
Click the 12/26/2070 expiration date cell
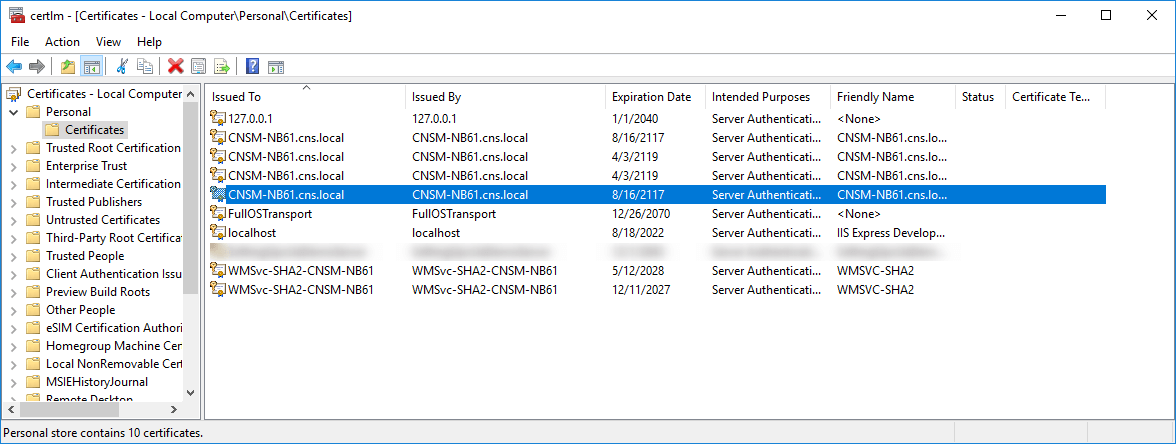[x=640, y=214]
